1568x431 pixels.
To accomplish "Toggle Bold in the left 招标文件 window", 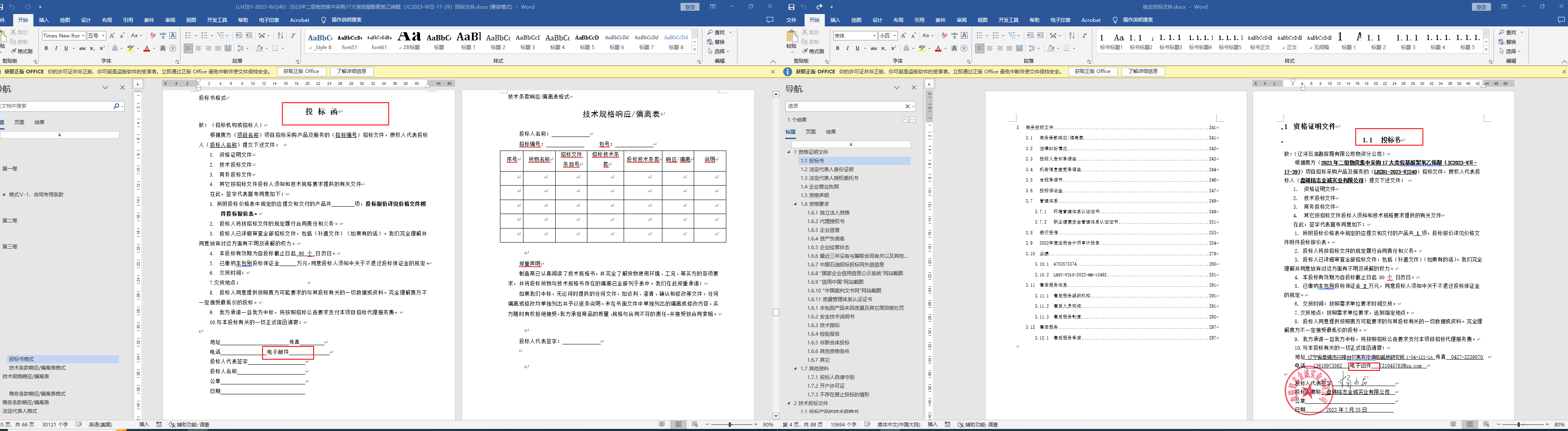I will [46, 48].
